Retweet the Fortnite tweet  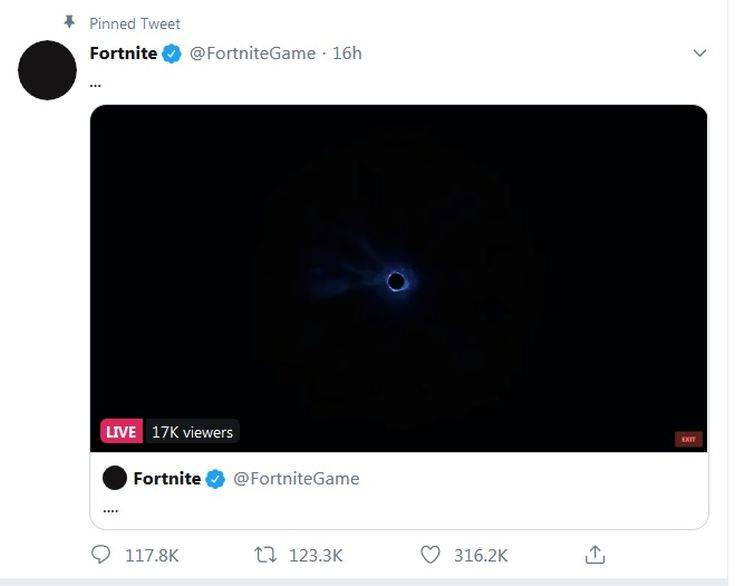266,554
